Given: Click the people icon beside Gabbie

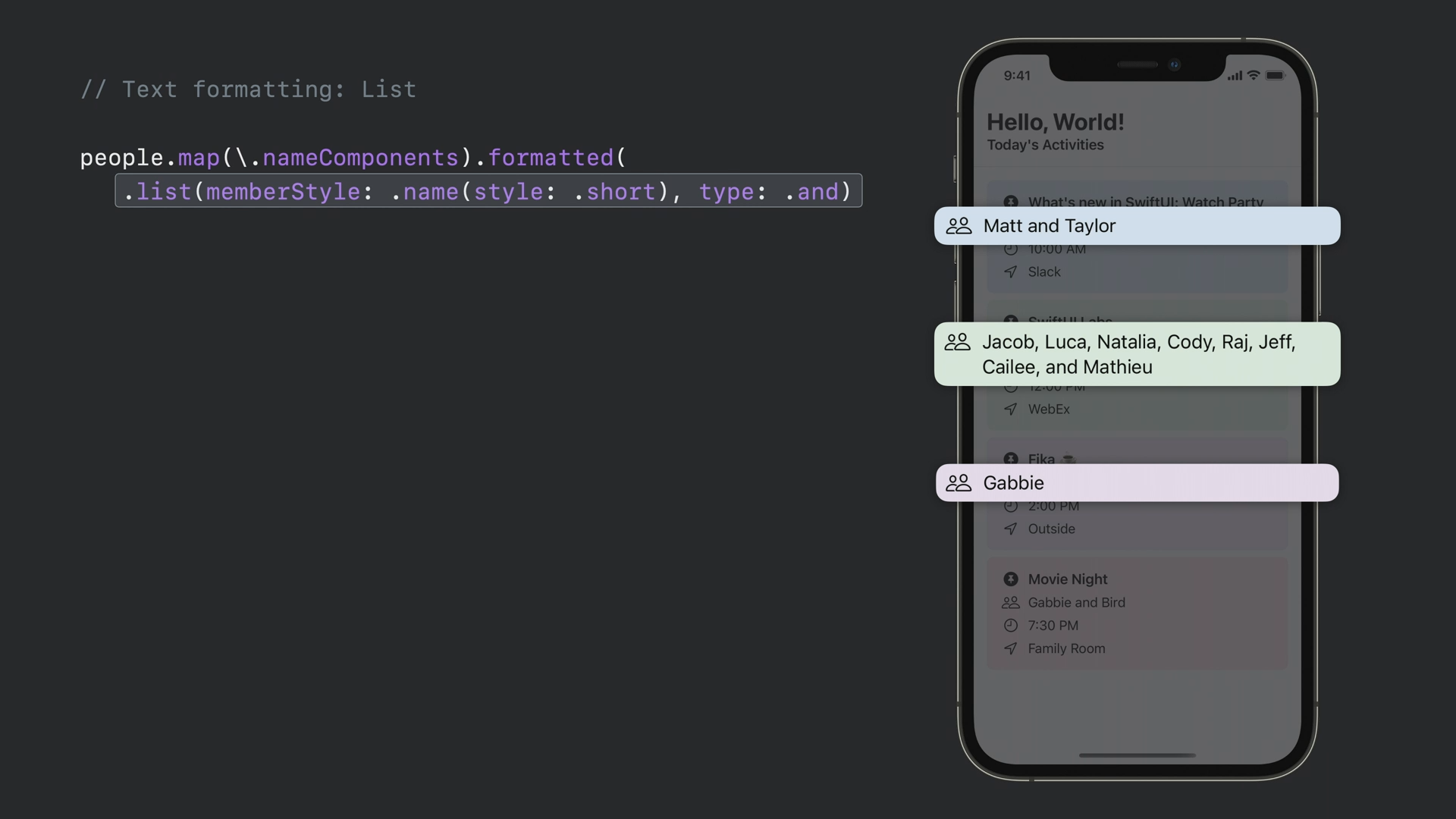Looking at the screenshot, I should [959, 483].
